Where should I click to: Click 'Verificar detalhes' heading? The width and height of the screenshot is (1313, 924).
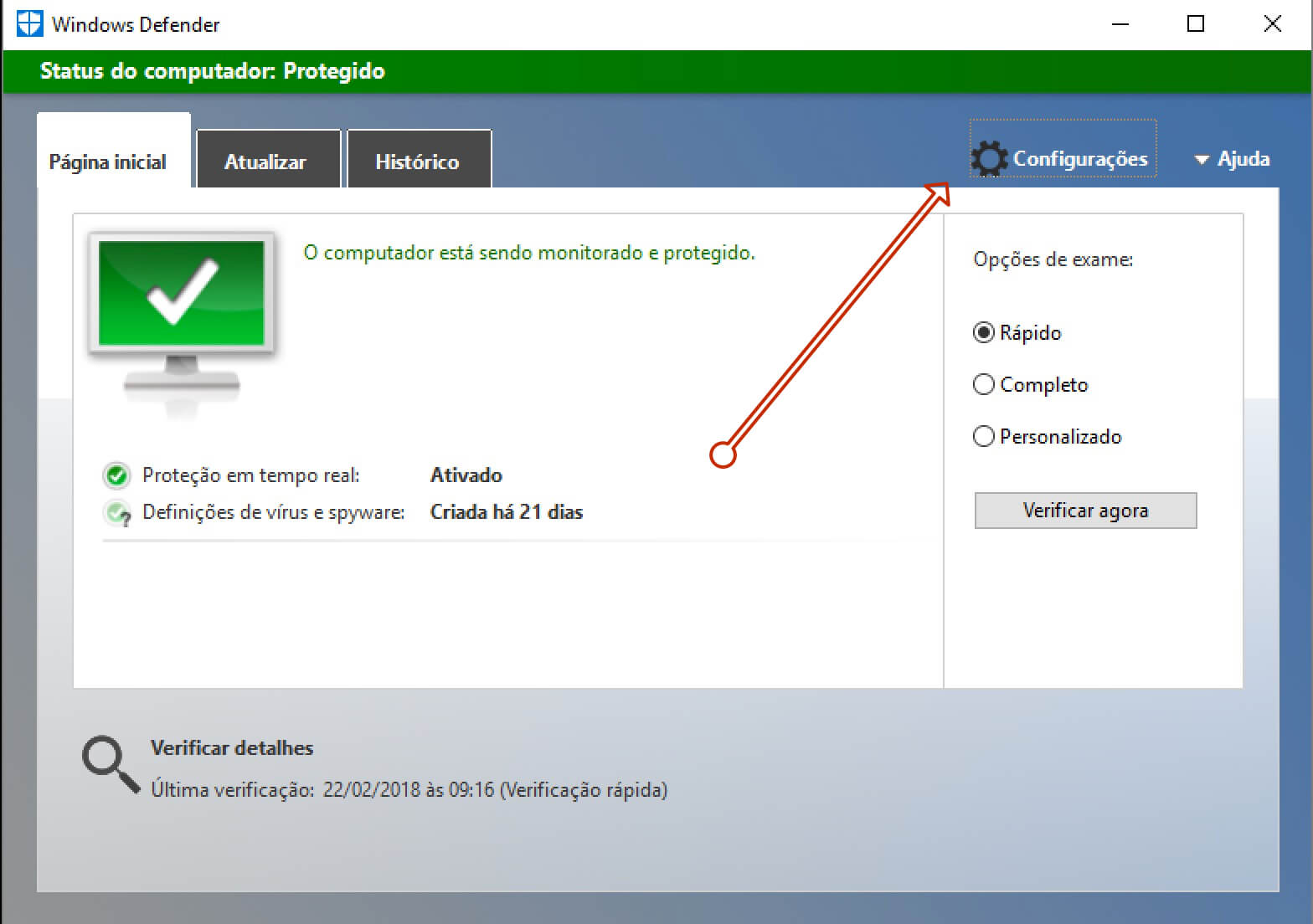[232, 747]
